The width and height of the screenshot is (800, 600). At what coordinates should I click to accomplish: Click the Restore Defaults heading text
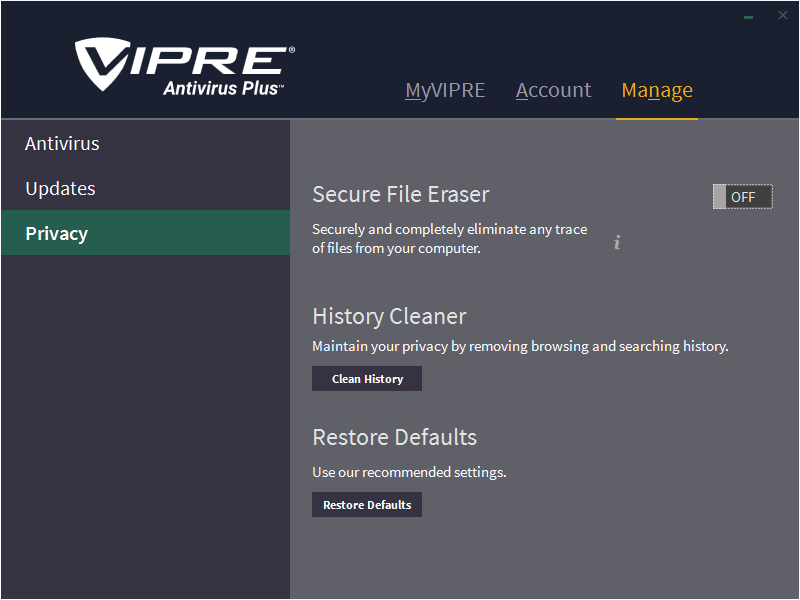[x=394, y=437]
